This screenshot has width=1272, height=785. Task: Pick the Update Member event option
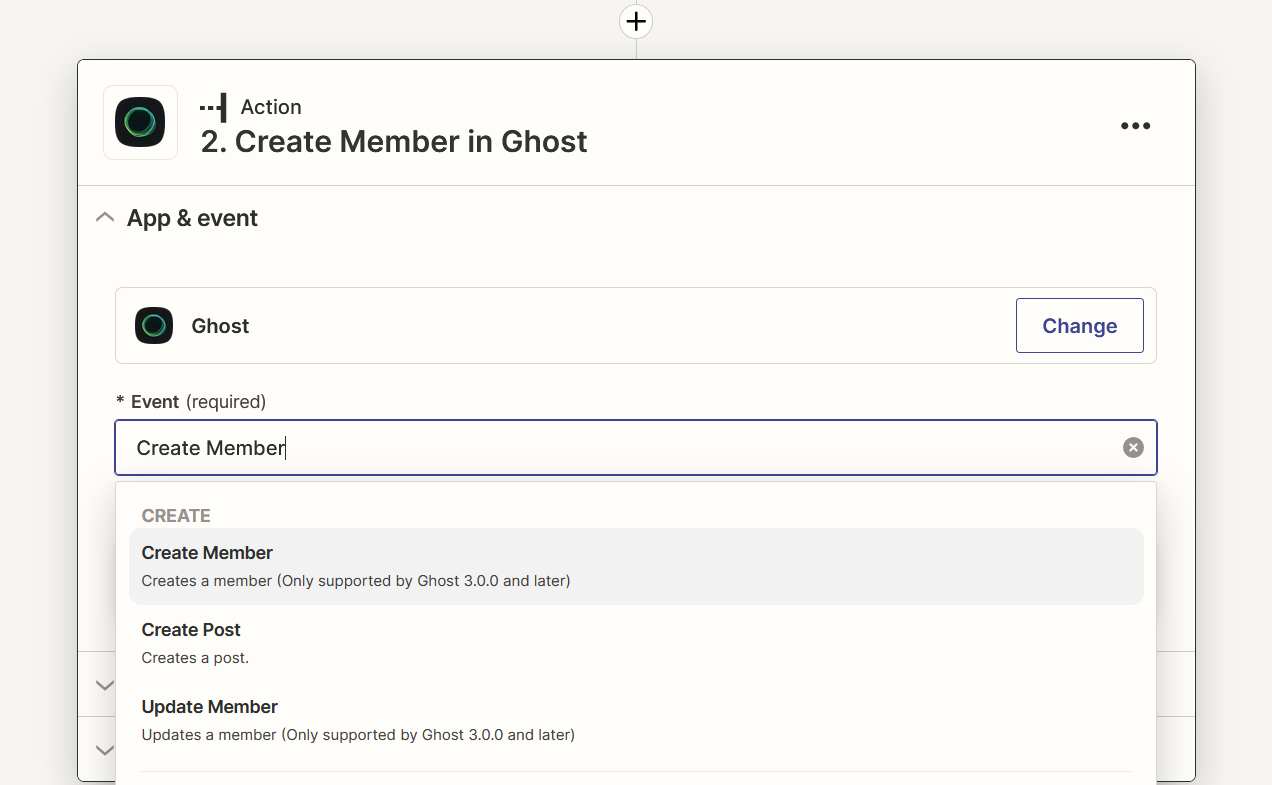(636, 720)
